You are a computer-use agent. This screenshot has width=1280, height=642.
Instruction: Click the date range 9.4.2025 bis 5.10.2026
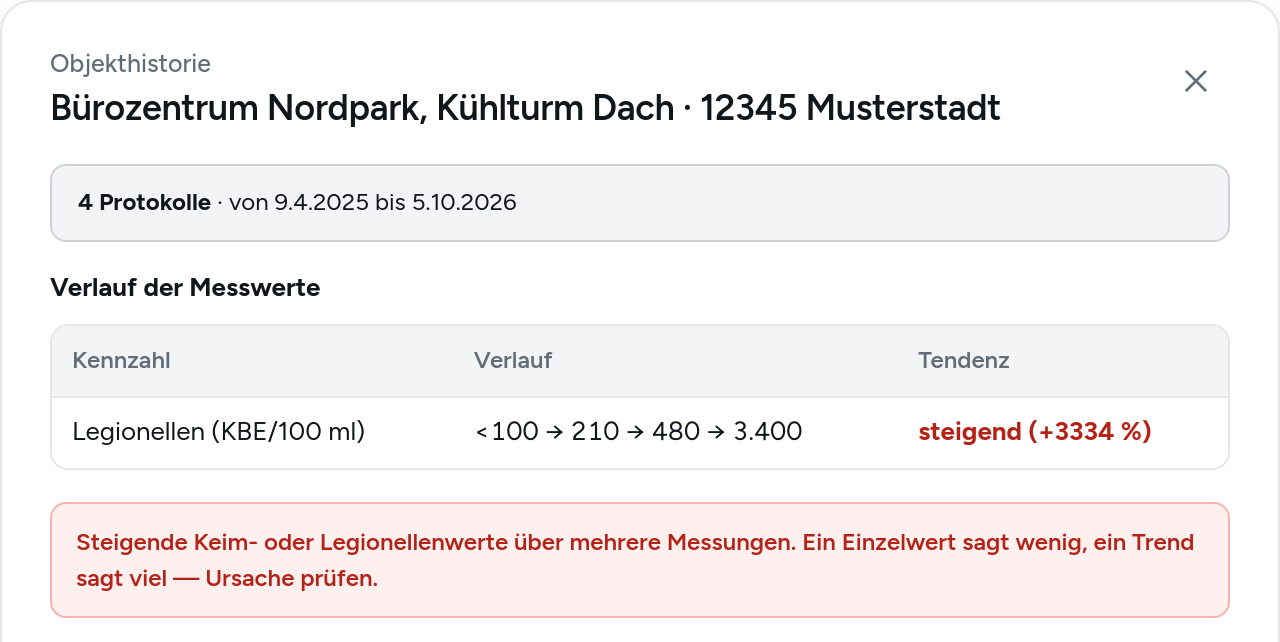[373, 203]
